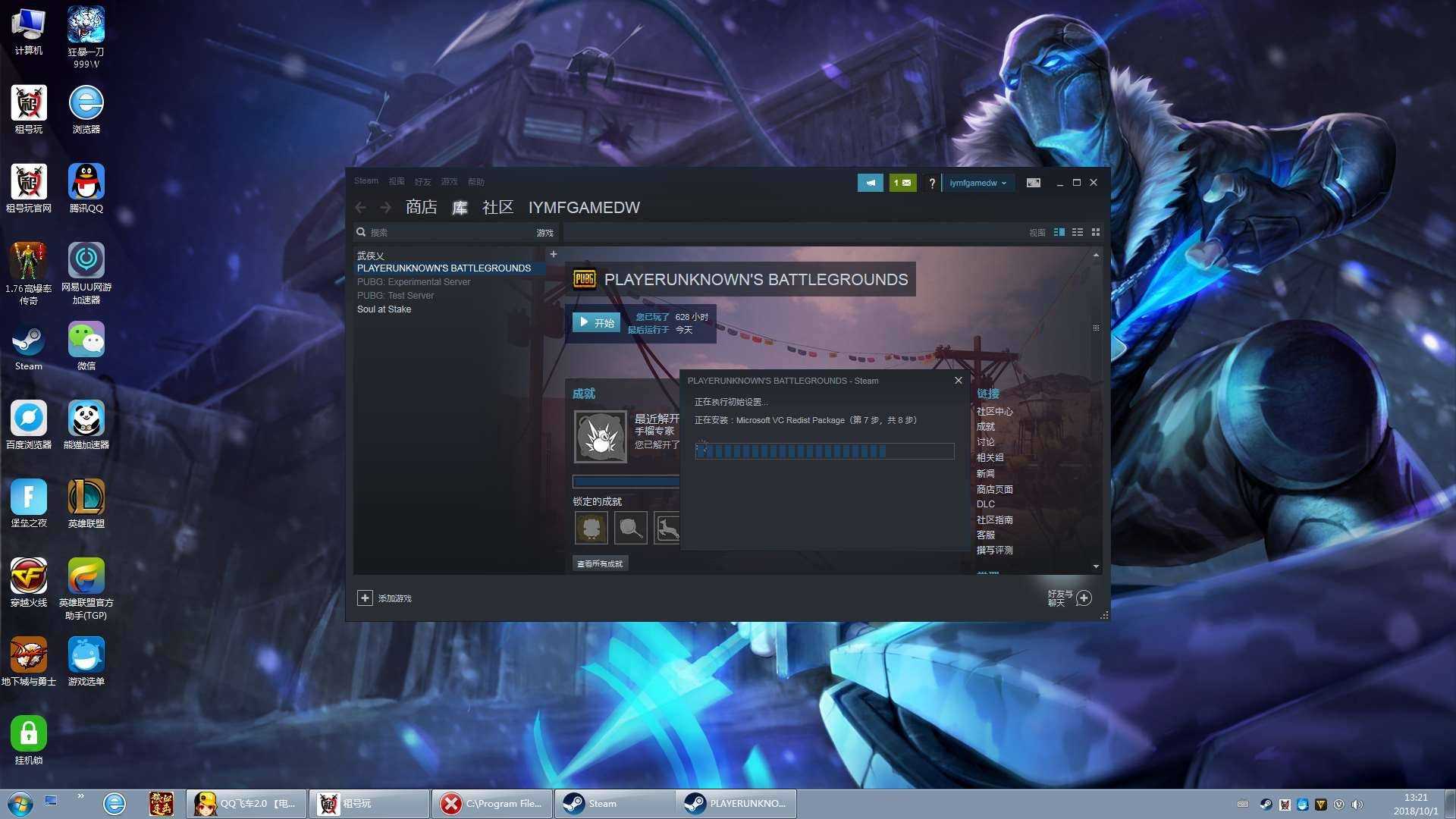1456x819 pixels.
Task: Select 武侠乂 in the game list
Action: point(370,256)
